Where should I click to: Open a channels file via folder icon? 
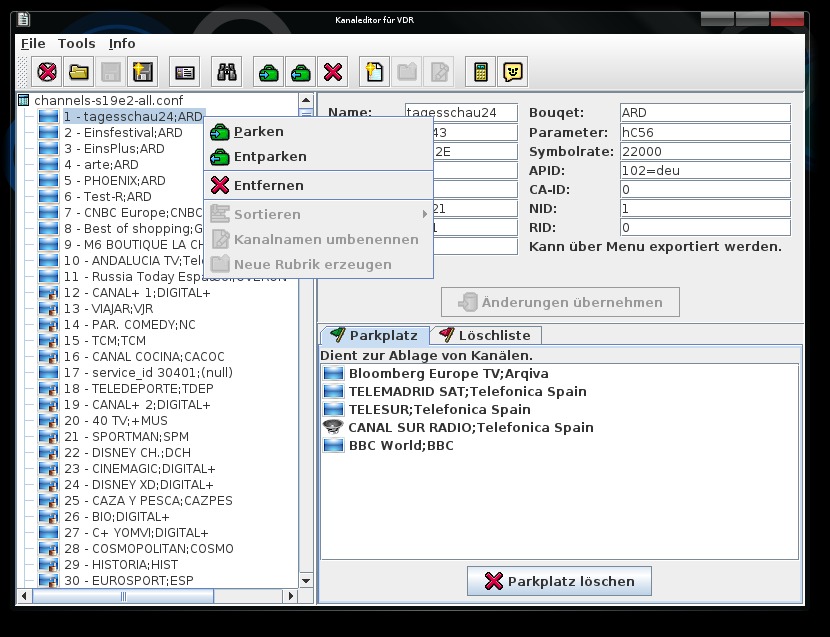click(x=78, y=72)
